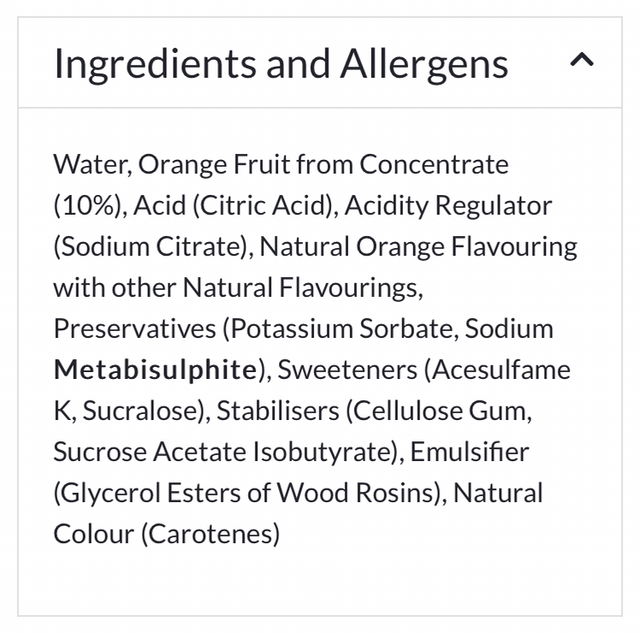
Task: Click the "Ingredients and Allergens" heading text
Action: (281, 64)
